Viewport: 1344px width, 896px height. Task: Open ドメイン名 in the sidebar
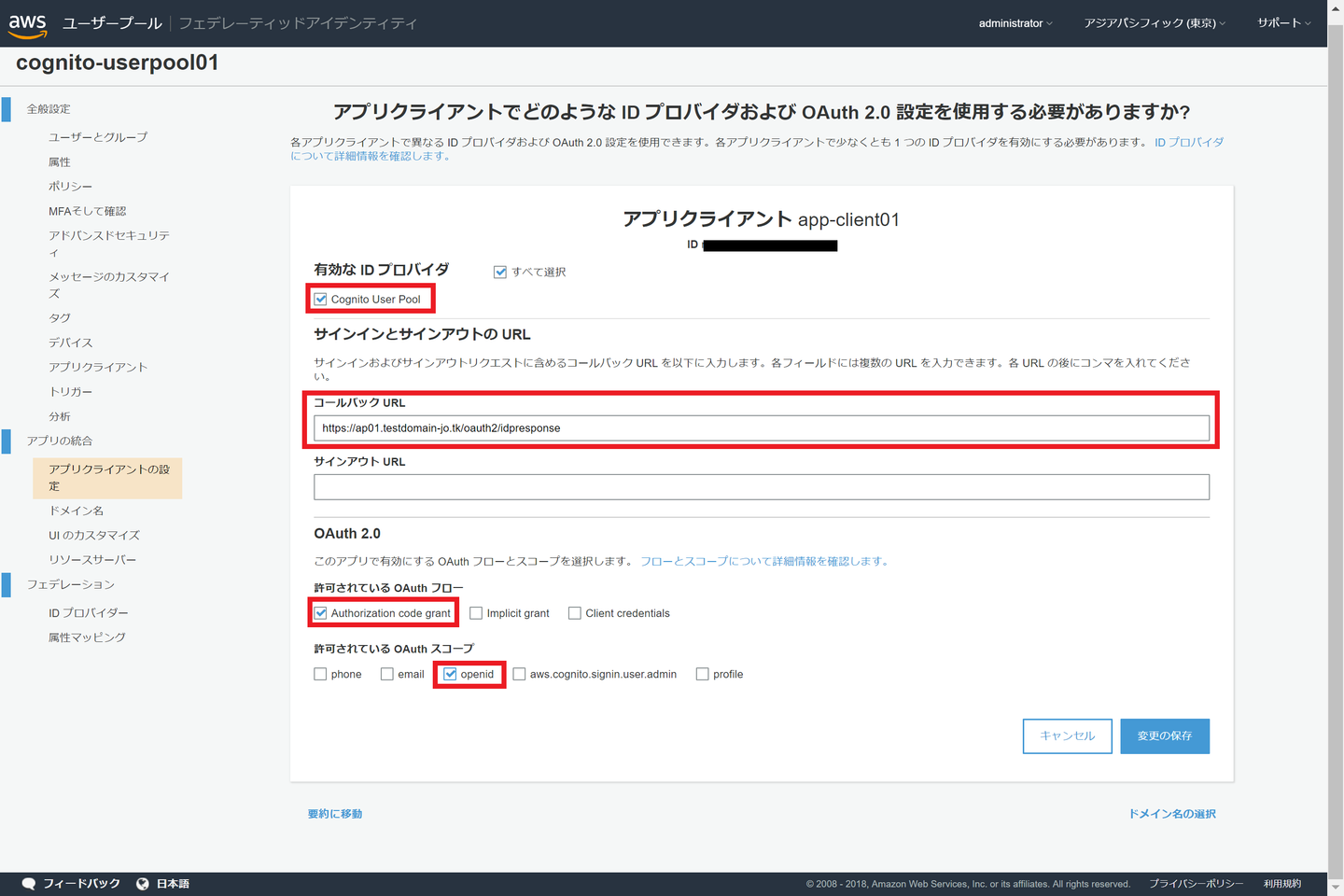coord(77,511)
